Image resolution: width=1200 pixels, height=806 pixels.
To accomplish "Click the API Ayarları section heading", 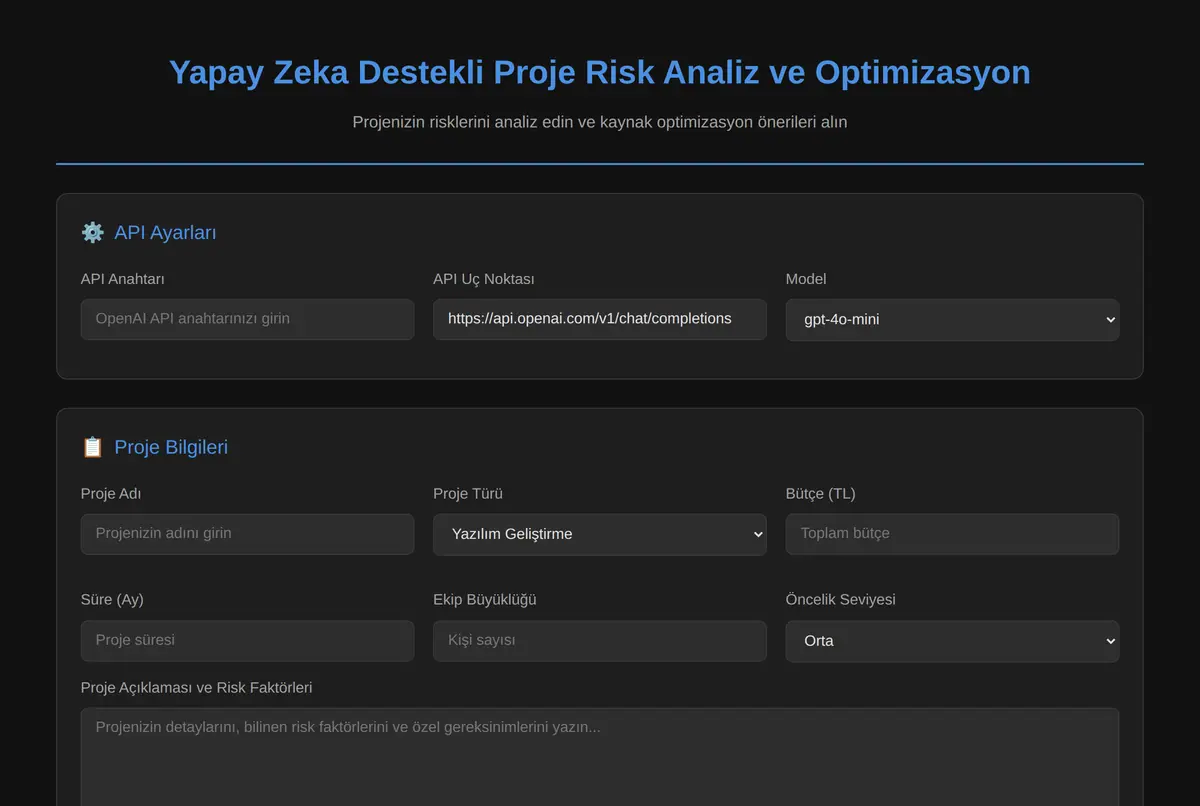I will click(x=165, y=233).
